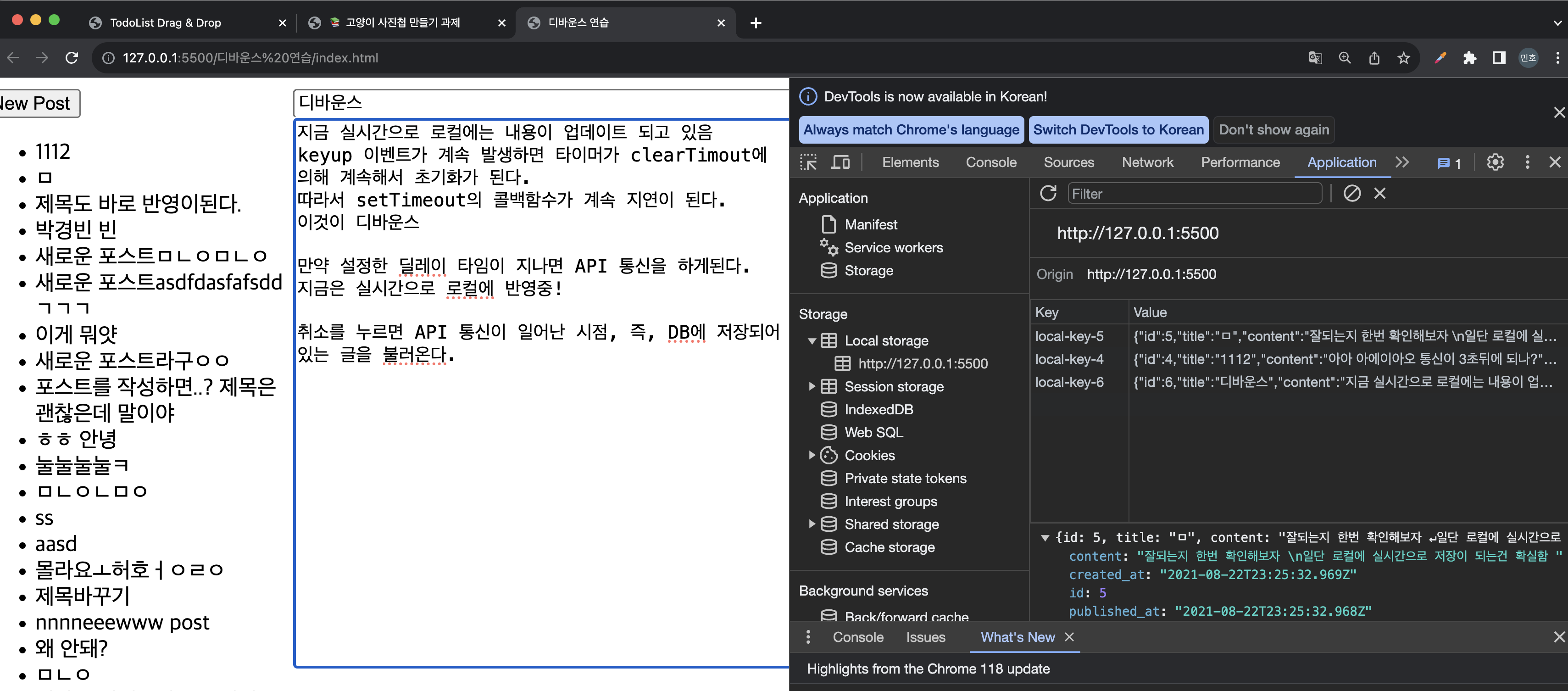Toggle the device toolbar icon
This screenshot has height=691, width=1568.
[x=840, y=162]
